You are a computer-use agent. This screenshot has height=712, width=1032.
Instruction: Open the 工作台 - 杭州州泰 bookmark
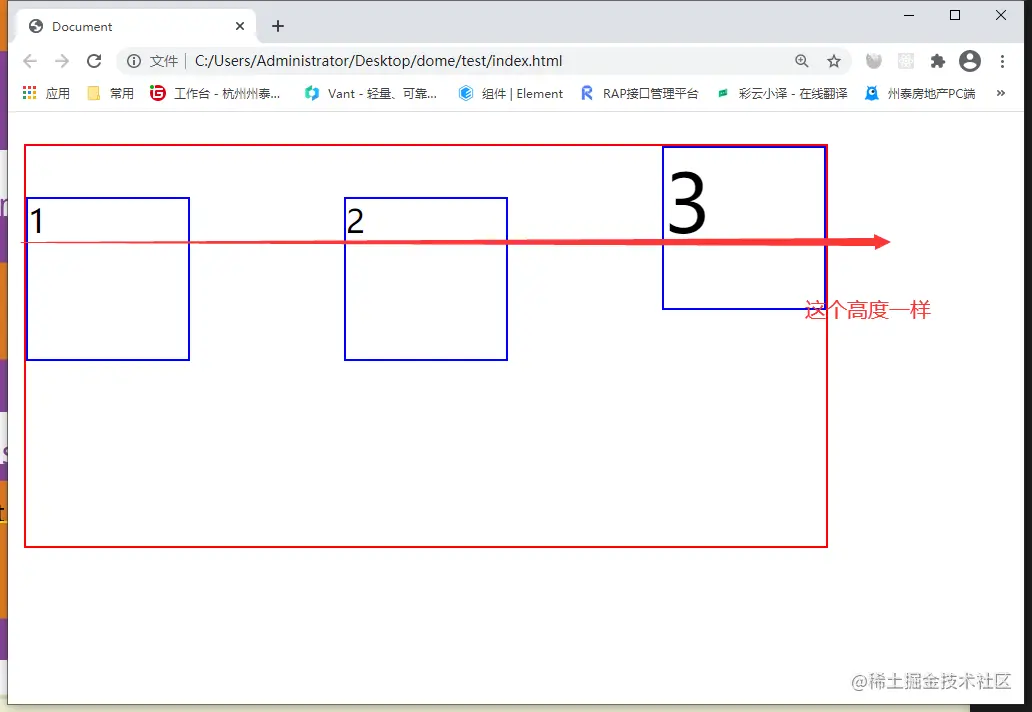coord(215,93)
